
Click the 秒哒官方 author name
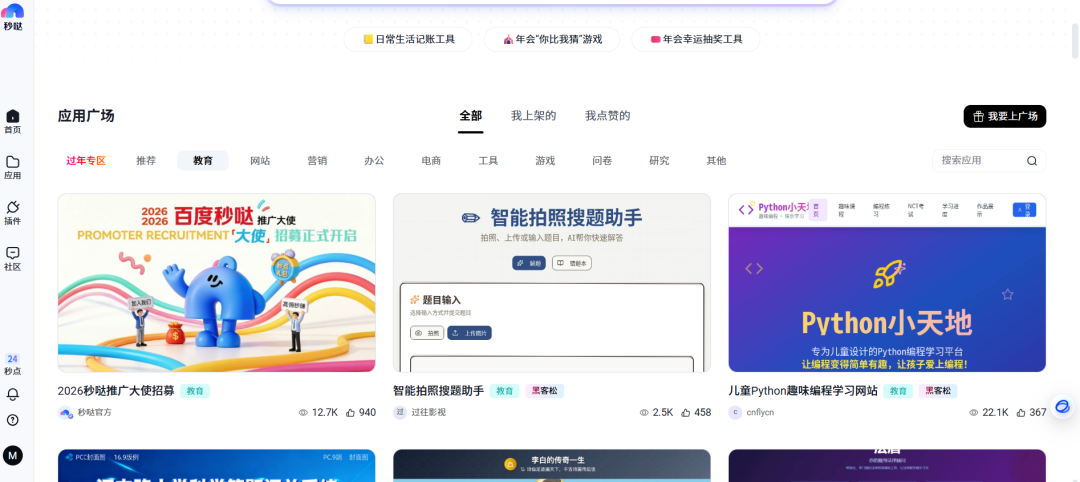coord(94,412)
